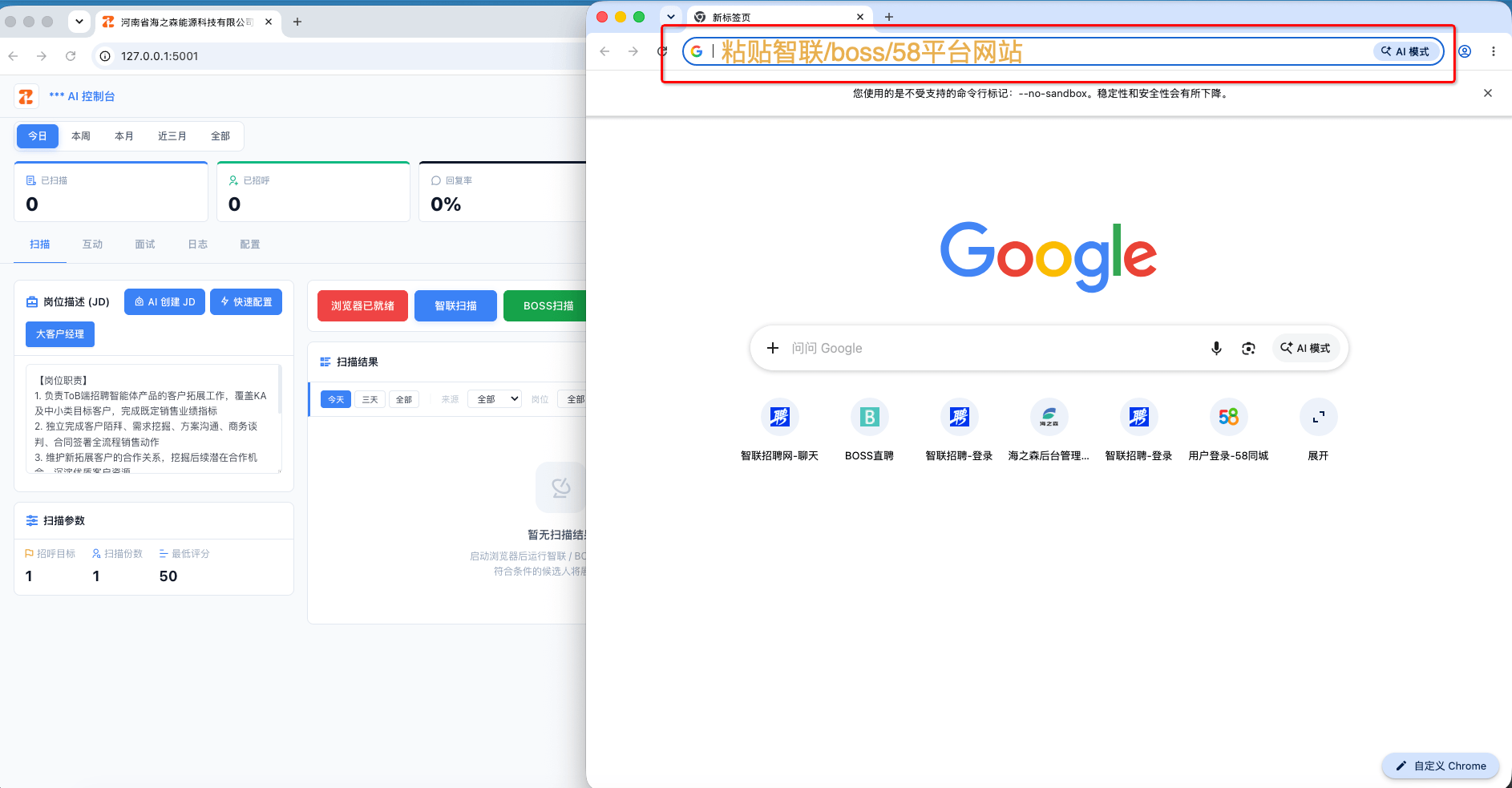
Task: Click the 最低评分 value 50
Action: pos(168,576)
